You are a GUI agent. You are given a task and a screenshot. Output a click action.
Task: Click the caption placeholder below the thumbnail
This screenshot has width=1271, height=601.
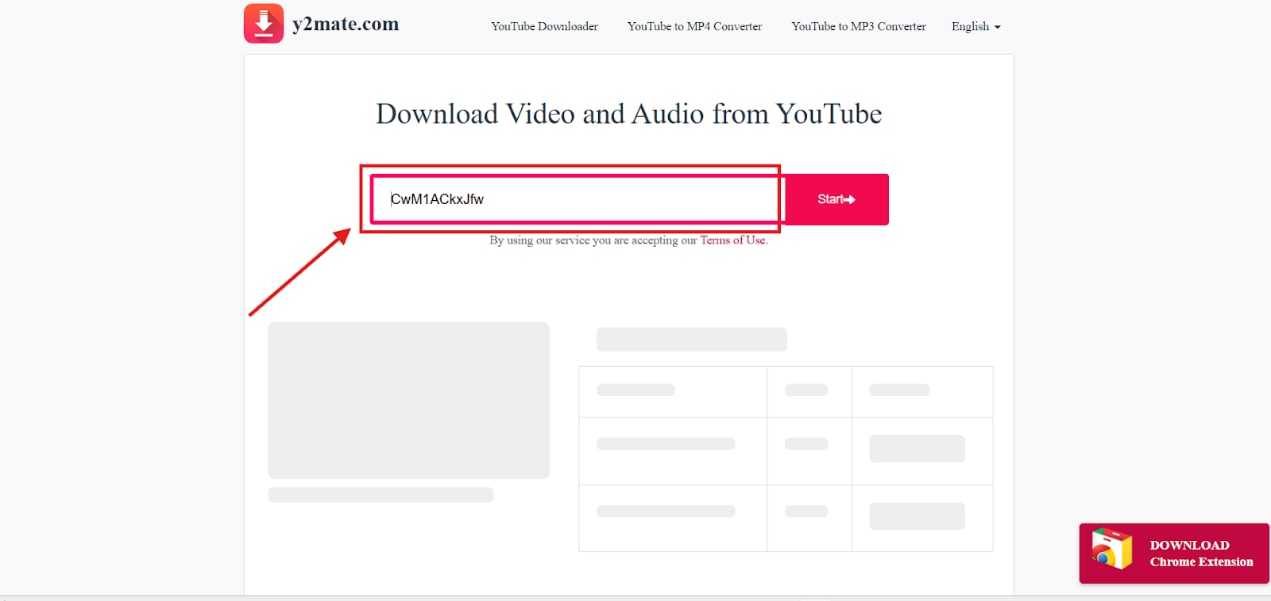(380, 494)
